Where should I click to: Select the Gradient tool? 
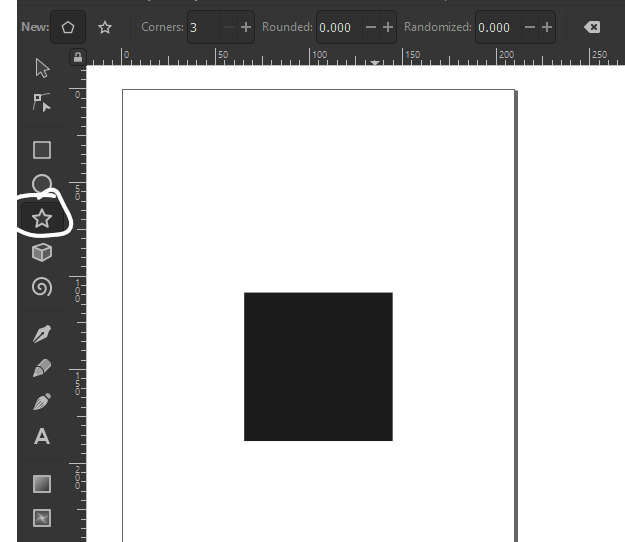(x=42, y=484)
